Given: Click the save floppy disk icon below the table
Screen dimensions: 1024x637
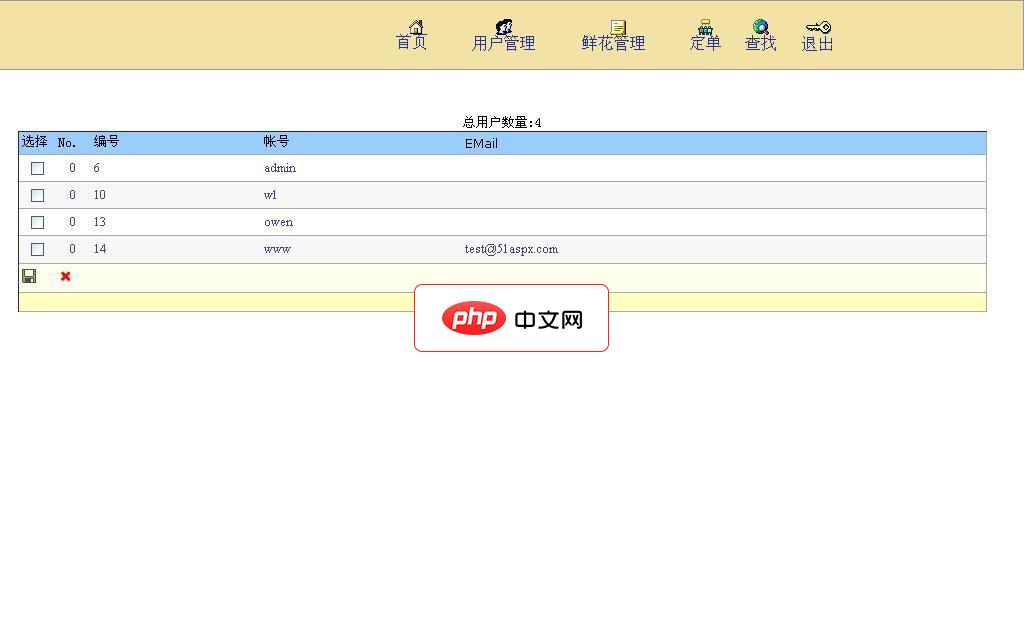Looking at the screenshot, I should click(x=29, y=276).
